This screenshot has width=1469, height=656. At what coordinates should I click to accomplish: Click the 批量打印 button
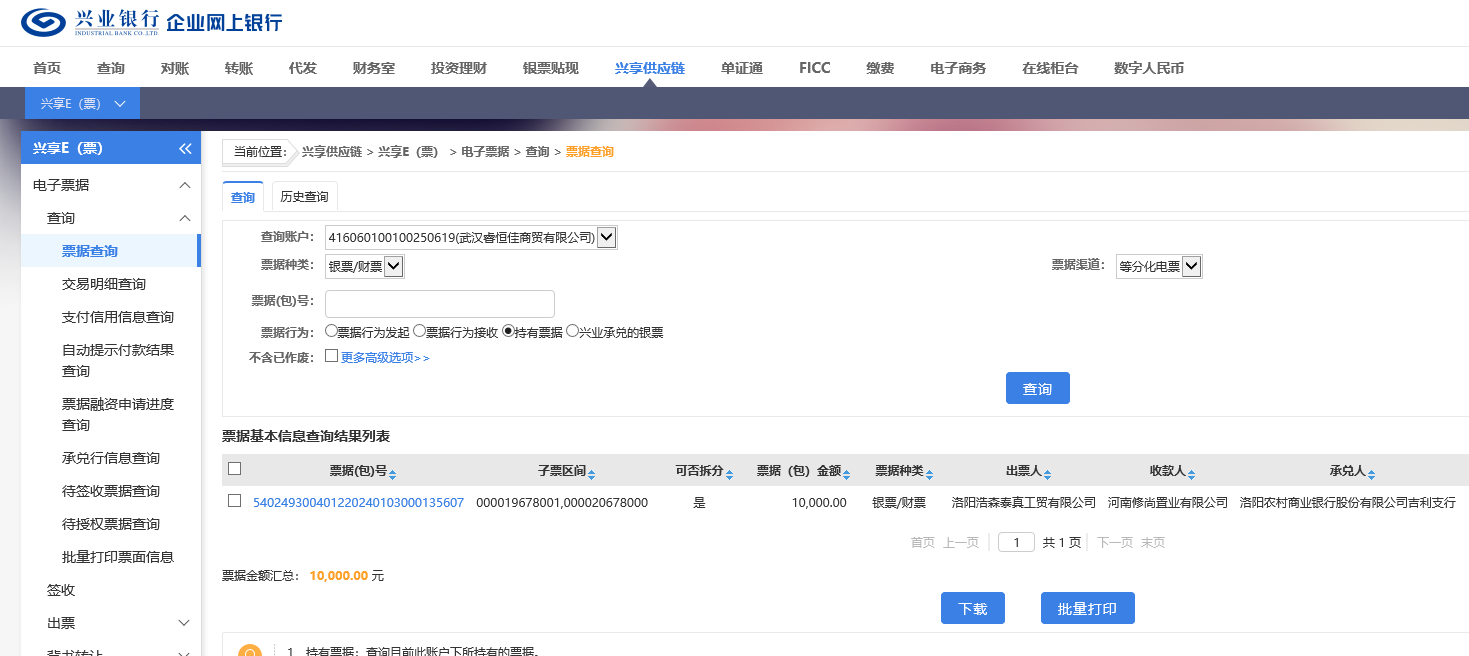1088,608
